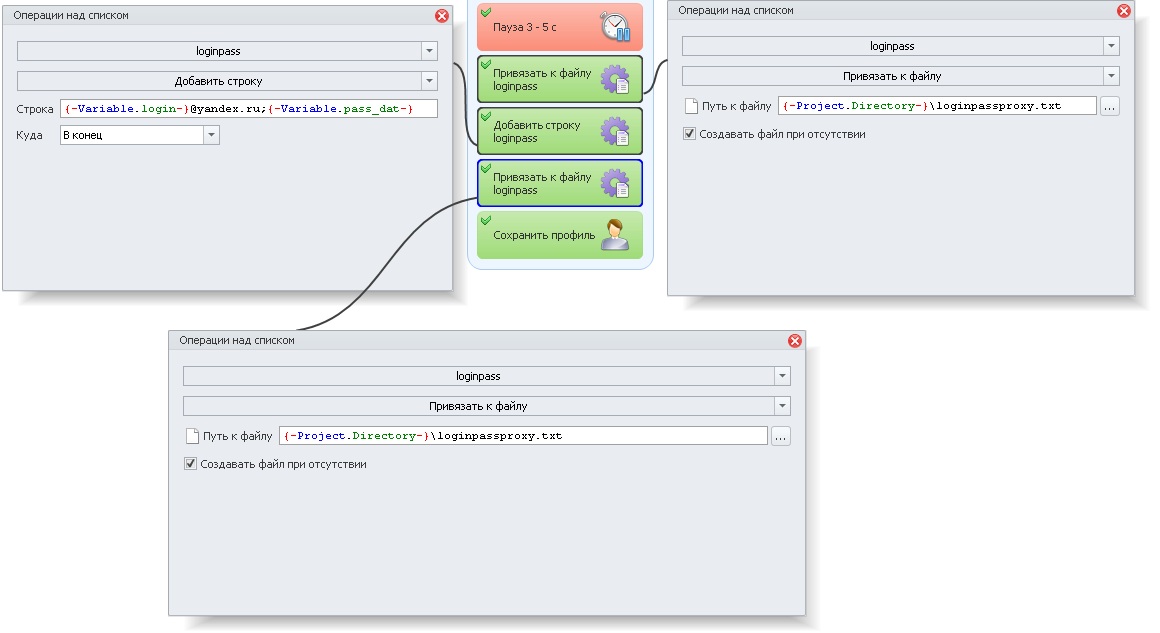Expand the Куда В конец dropdown
1160x633 pixels.
coord(212,135)
